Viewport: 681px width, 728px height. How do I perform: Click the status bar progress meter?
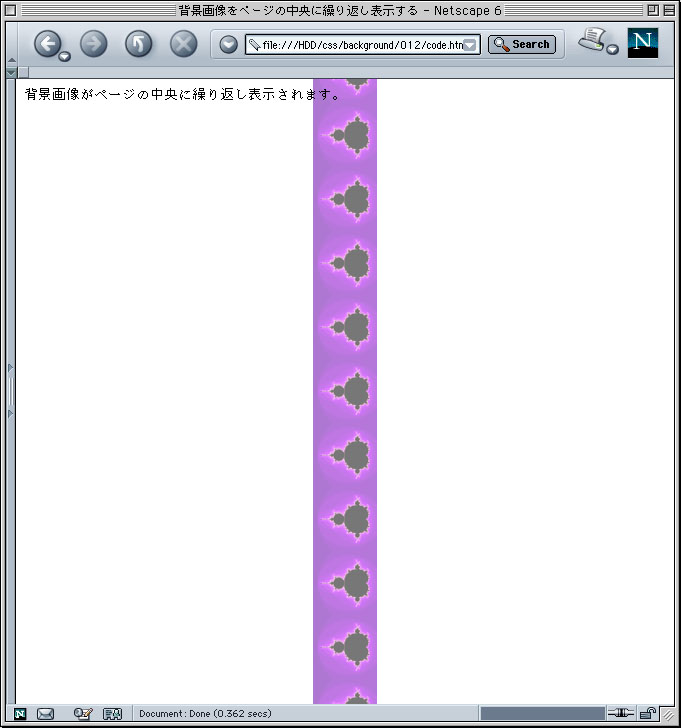(x=543, y=714)
